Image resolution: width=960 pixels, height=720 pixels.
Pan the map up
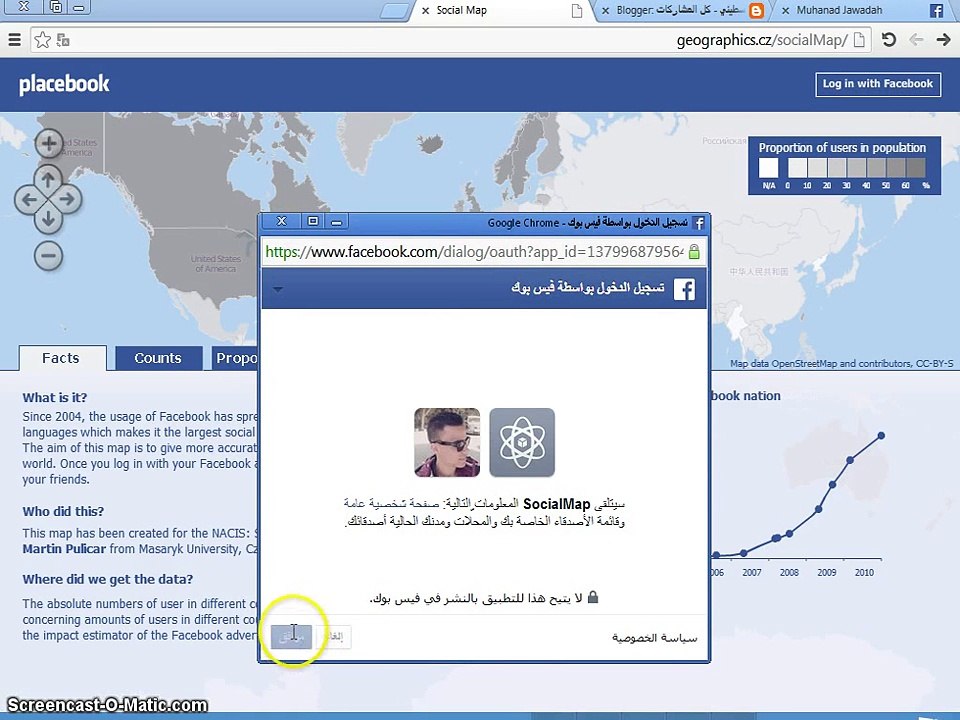(48, 179)
